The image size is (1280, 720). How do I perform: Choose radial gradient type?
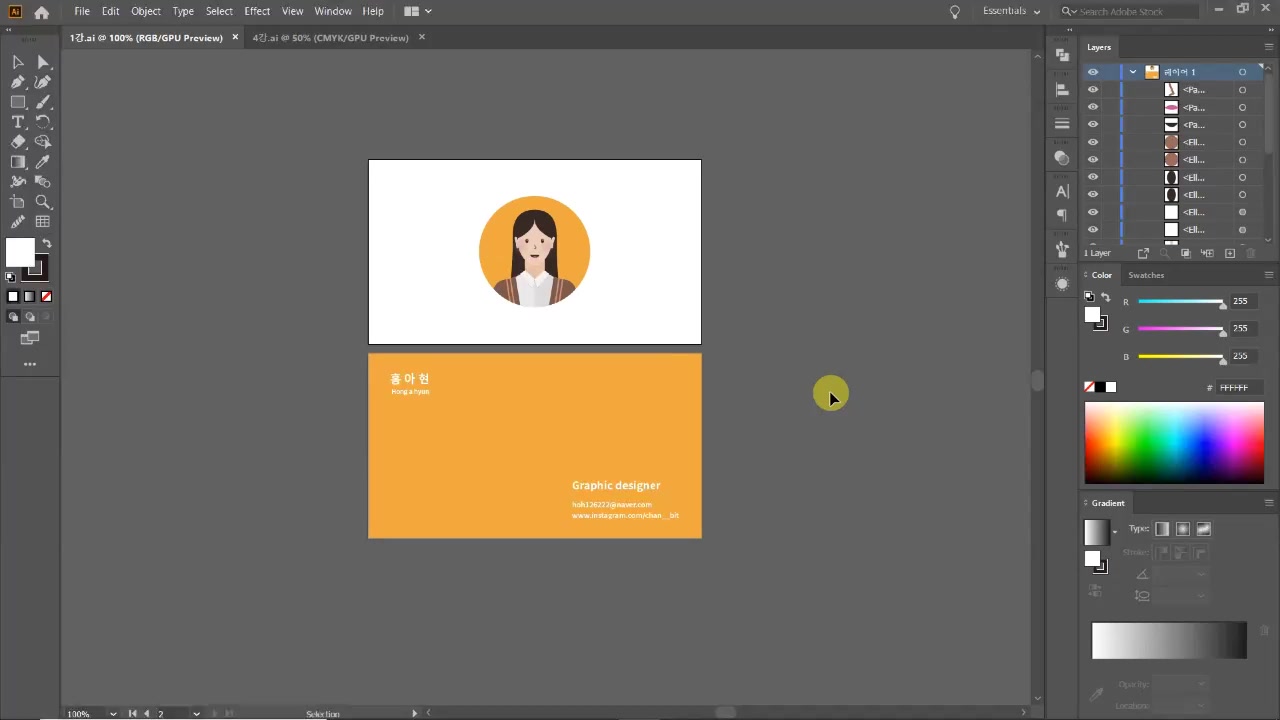(x=1183, y=529)
